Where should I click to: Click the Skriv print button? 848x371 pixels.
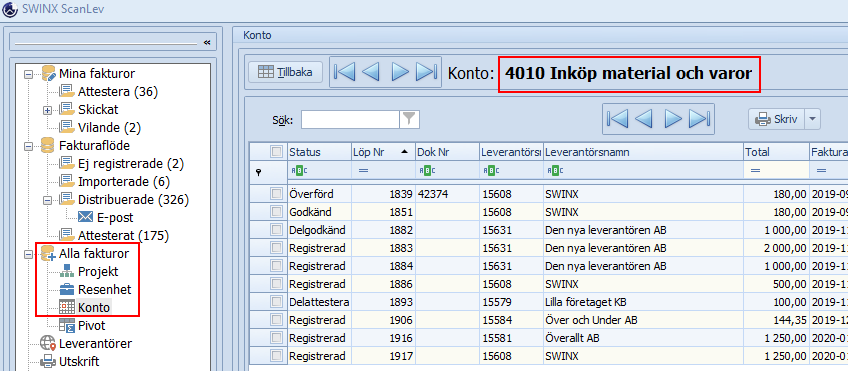pyautogui.click(x=777, y=119)
